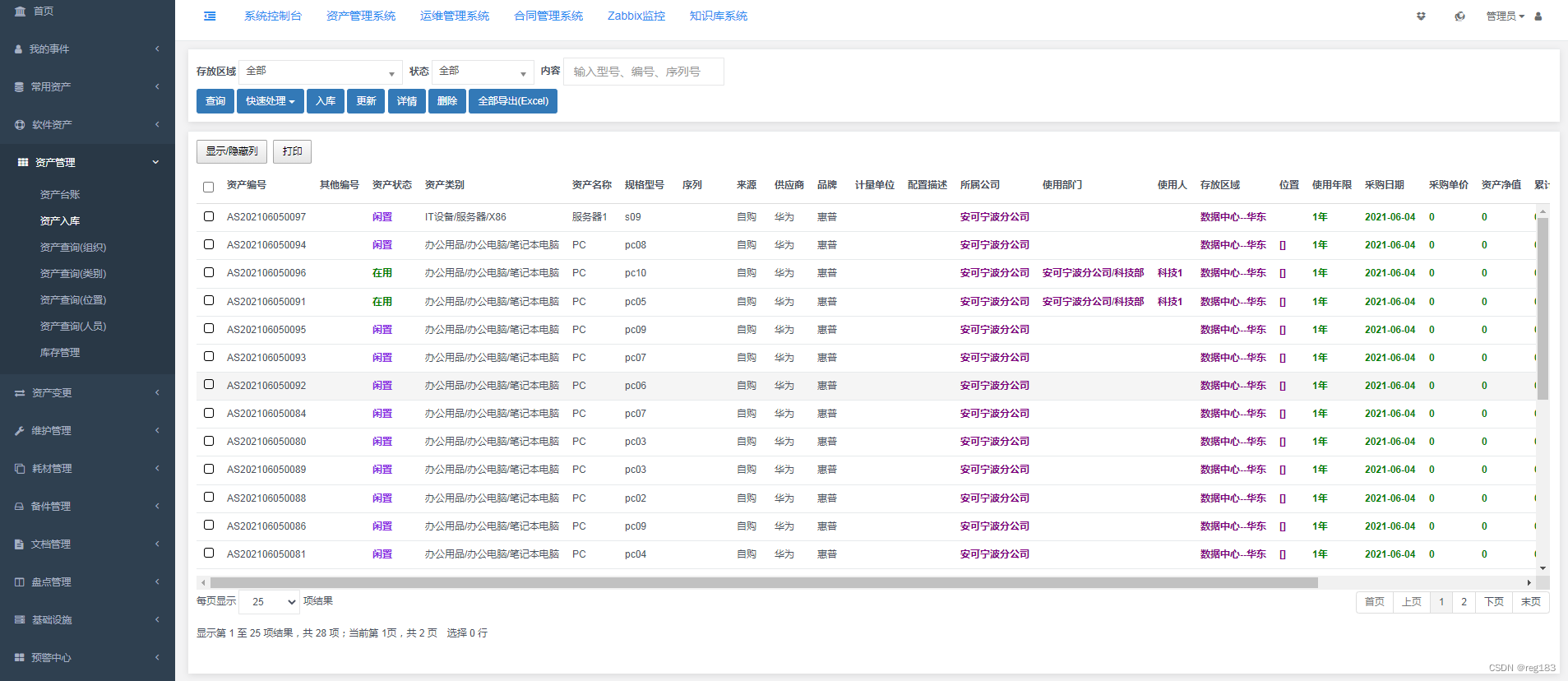Collapse the 资产管理 sidebar section
The image size is (1568, 681).
click(x=87, y=163)
